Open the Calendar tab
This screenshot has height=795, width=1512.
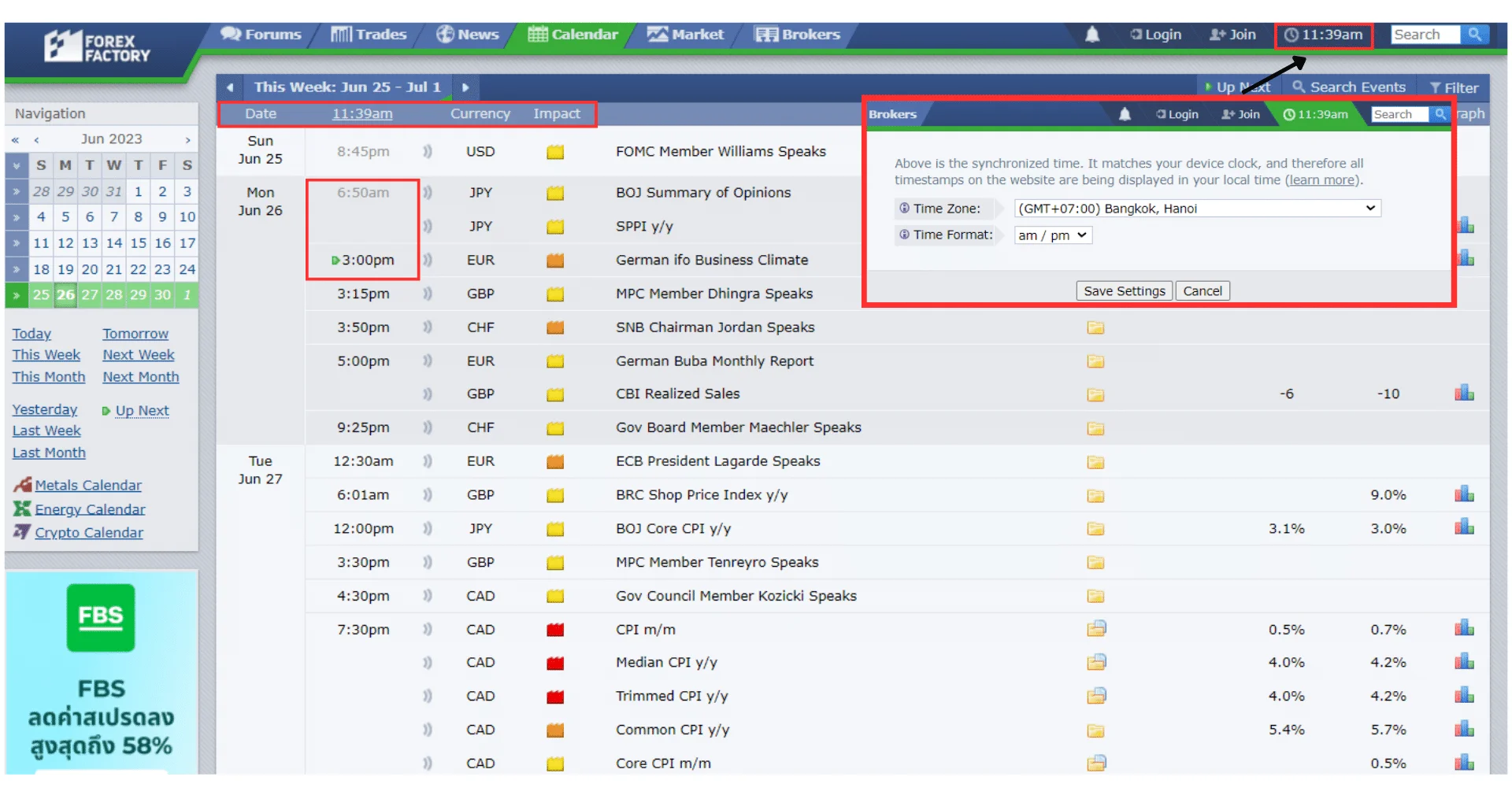point(573,35)
